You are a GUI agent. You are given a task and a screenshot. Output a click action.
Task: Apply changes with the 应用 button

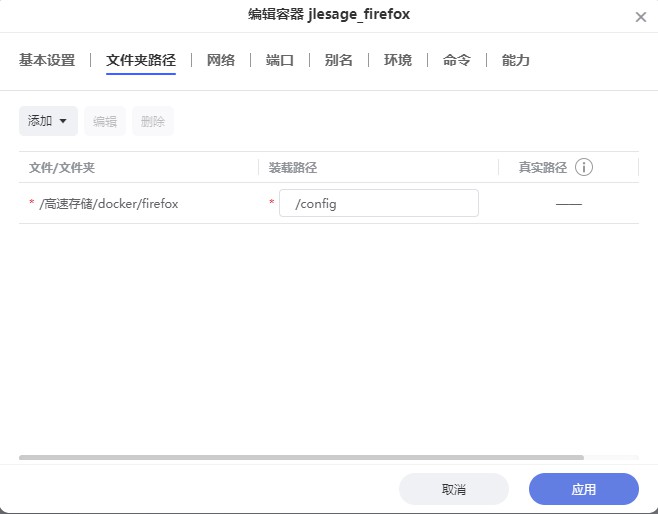point(584,489)
